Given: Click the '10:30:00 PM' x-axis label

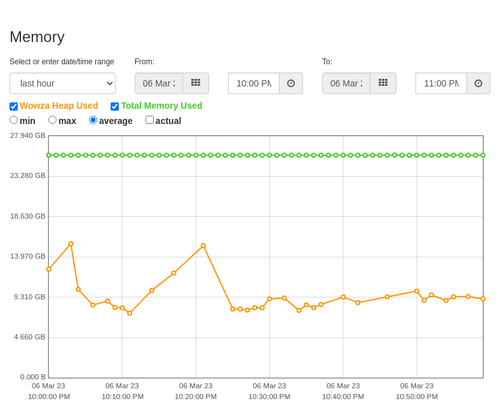Looking at the screenshot, I should coord(270,397).
